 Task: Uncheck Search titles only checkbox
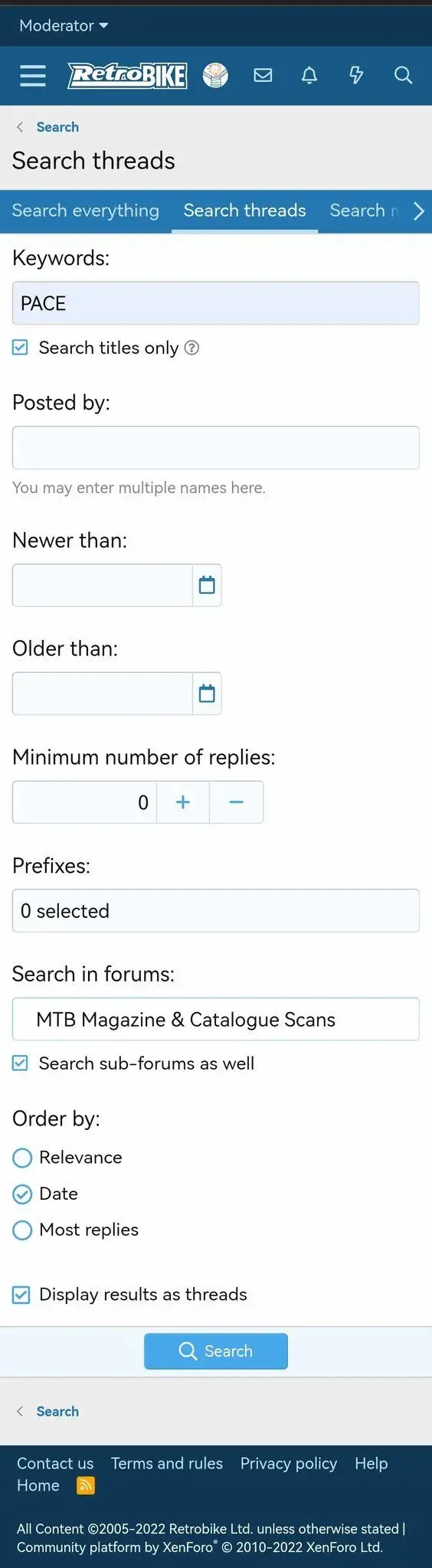pyautogui.click(x=21, y=348)
